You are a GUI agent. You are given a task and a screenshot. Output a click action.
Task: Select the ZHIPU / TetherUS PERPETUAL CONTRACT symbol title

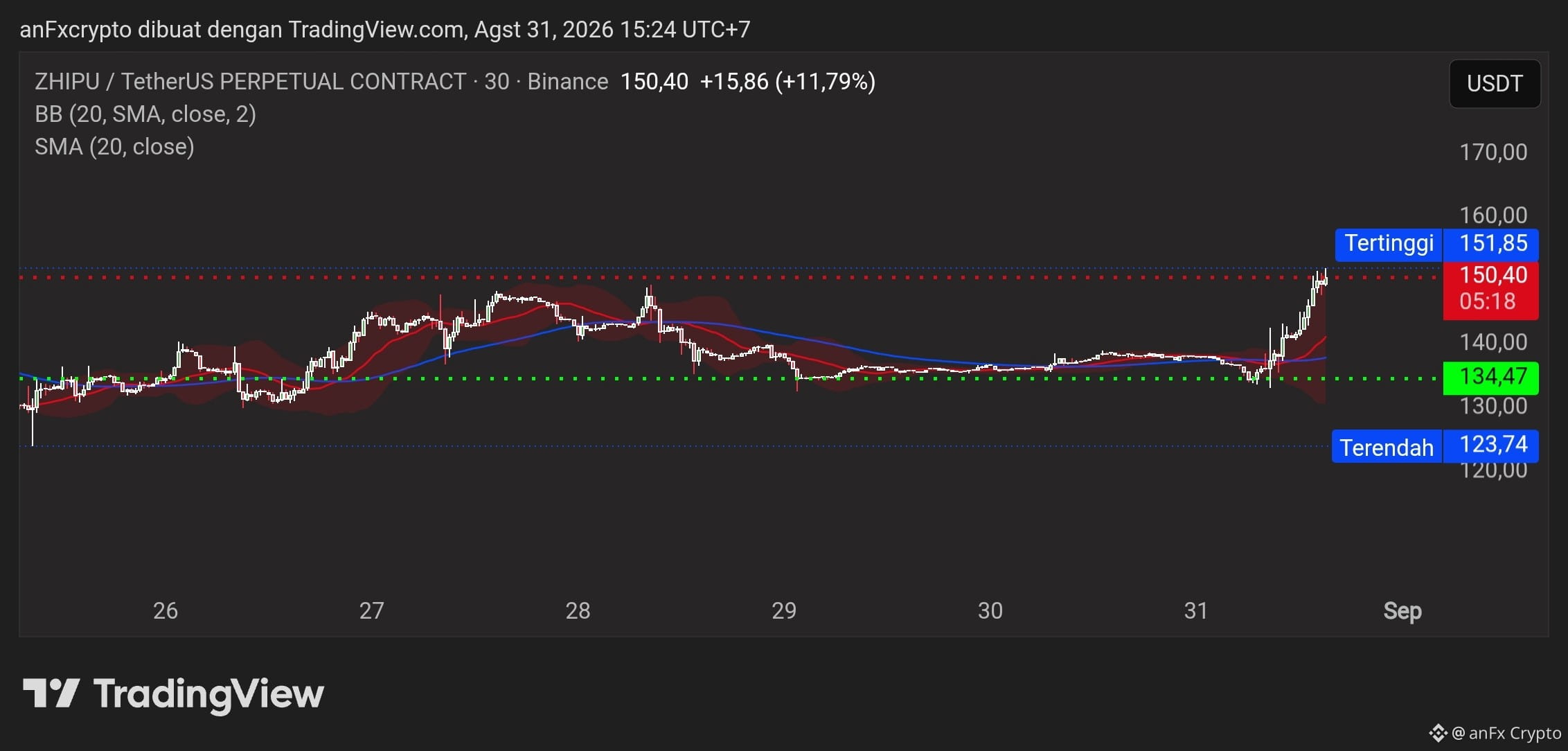250,82
